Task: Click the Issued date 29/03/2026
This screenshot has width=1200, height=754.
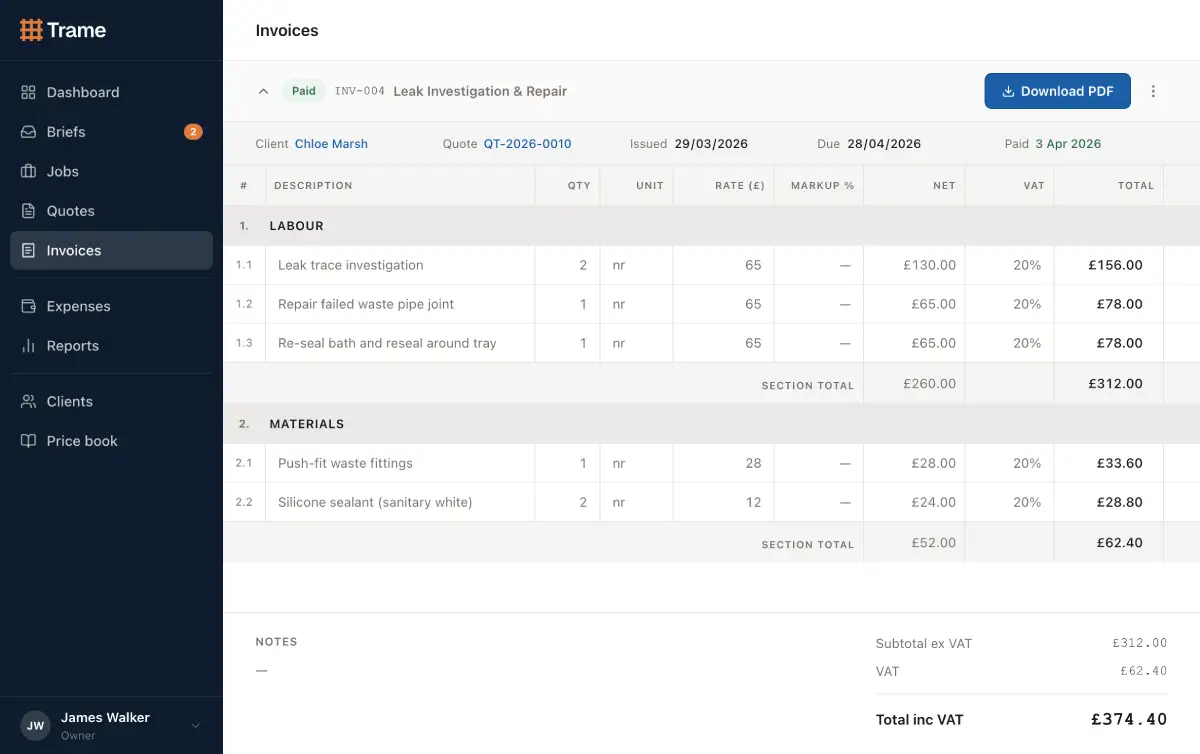Action: tap(711, 144)
